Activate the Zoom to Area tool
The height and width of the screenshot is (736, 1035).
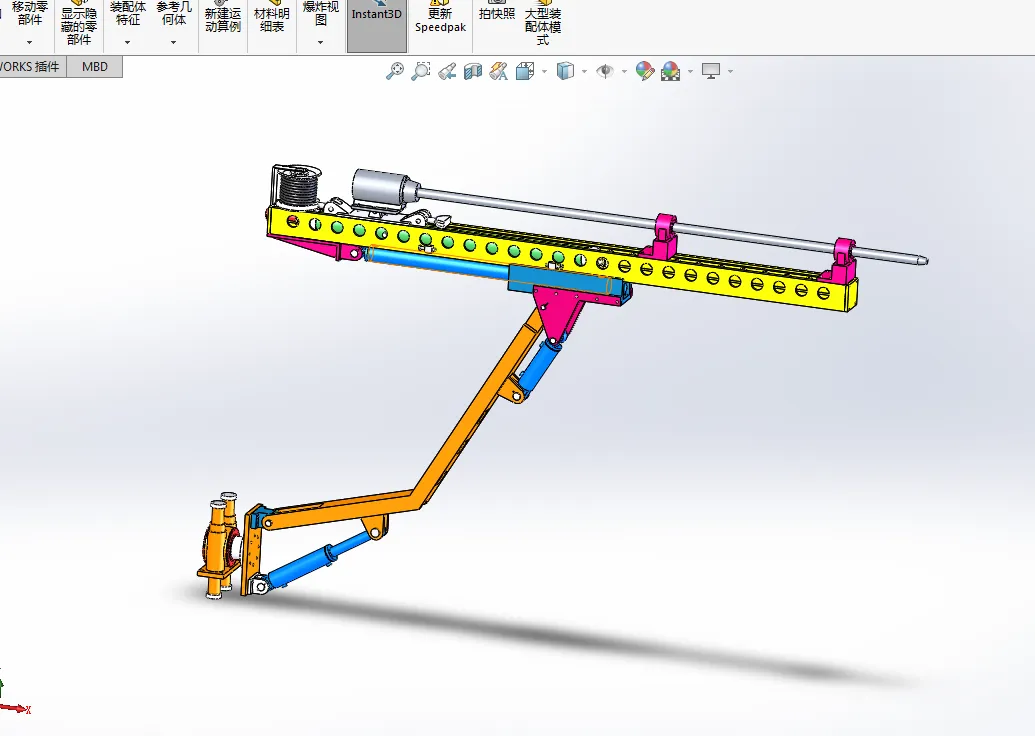point(420,71)
